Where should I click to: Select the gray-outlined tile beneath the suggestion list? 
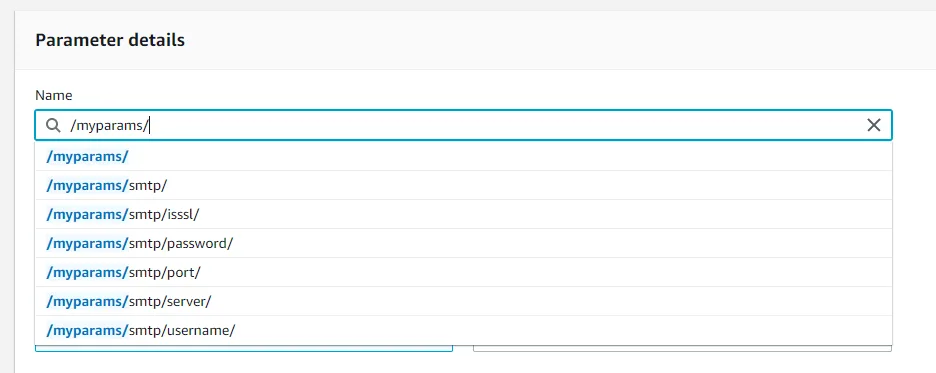682,348
